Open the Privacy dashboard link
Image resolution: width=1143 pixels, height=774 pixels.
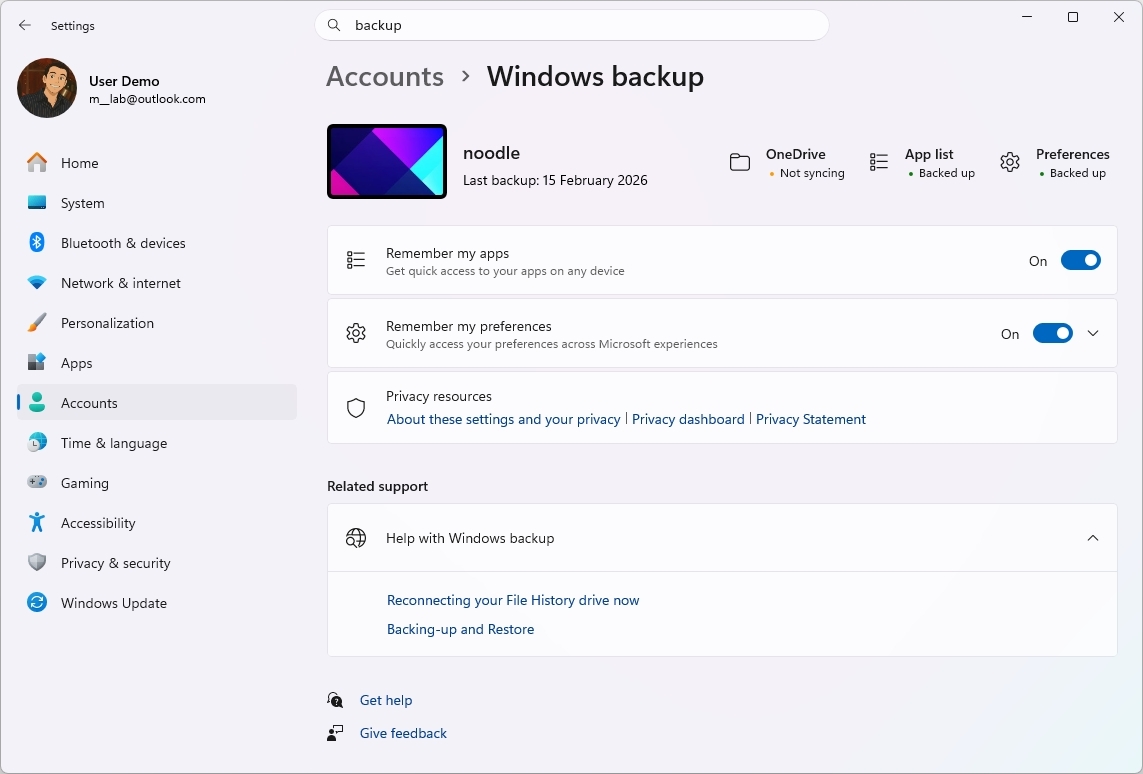point(688,419)
